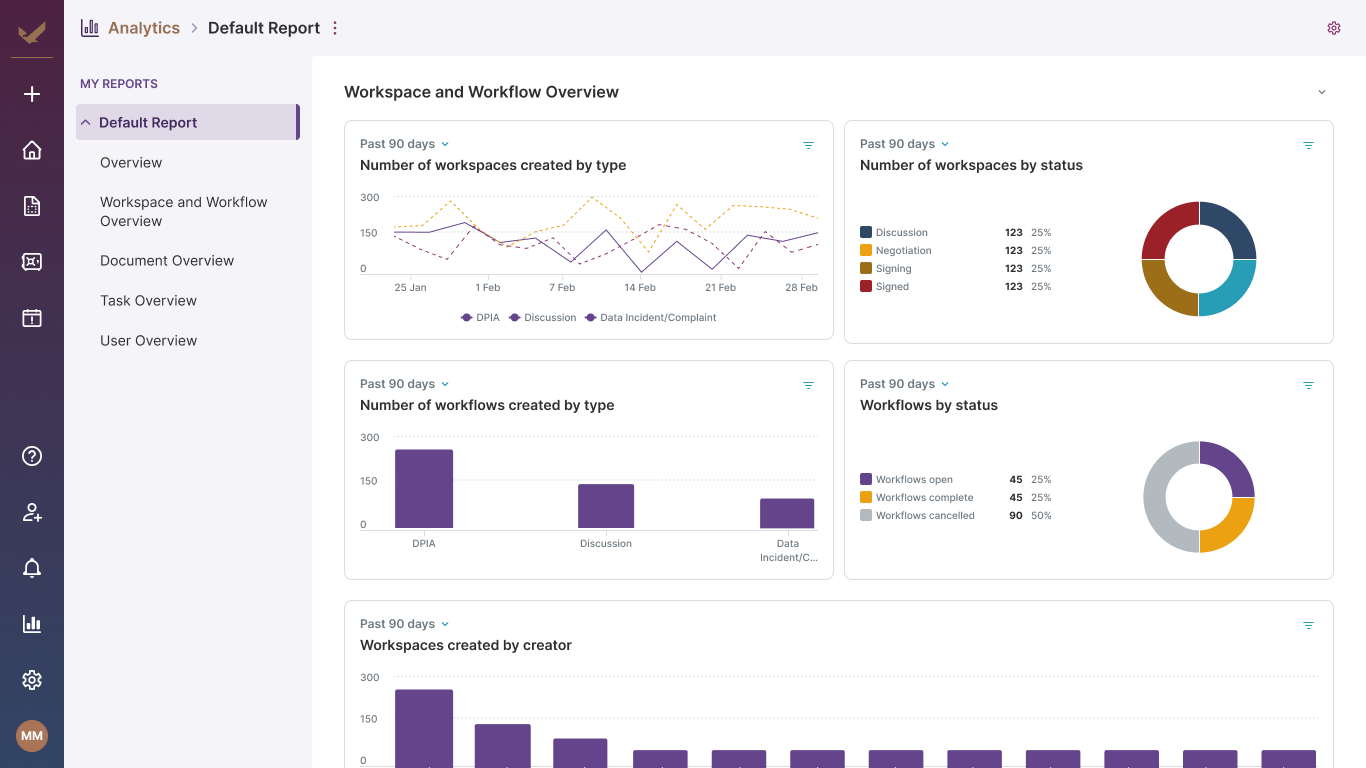Select Default Report in My Reports

(188, 122)
